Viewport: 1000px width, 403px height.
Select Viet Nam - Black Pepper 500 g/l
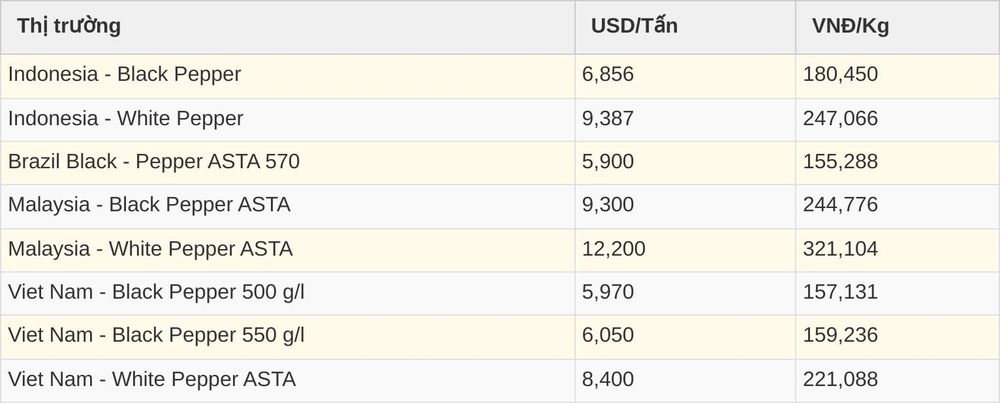(x=500, y=293)
